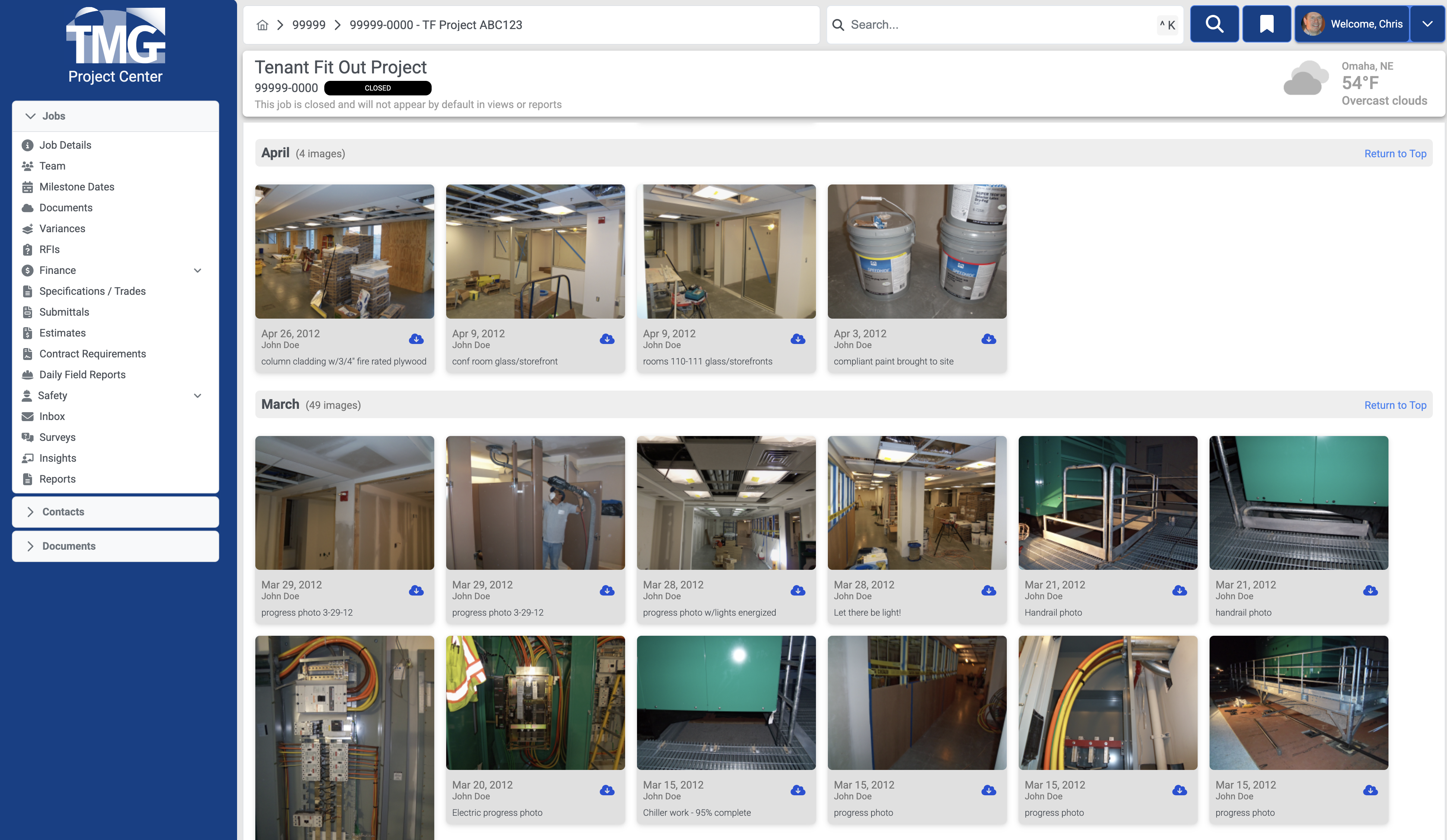The width and height of the screenshot is (1447, 840).
Task: Open the Submittals page
Action: [x=64, y=312]
